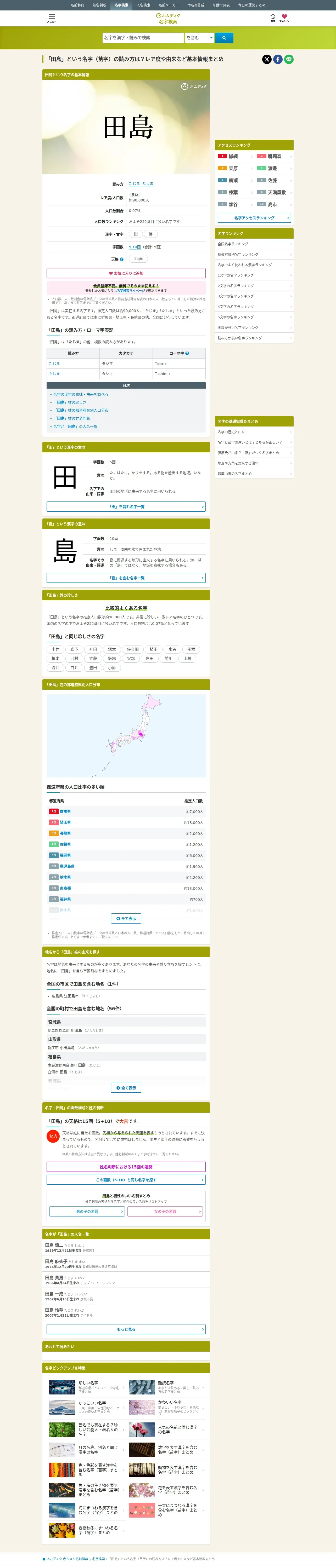
Task: Switch to the 人名検索 tab
Action: pos(143,5)
